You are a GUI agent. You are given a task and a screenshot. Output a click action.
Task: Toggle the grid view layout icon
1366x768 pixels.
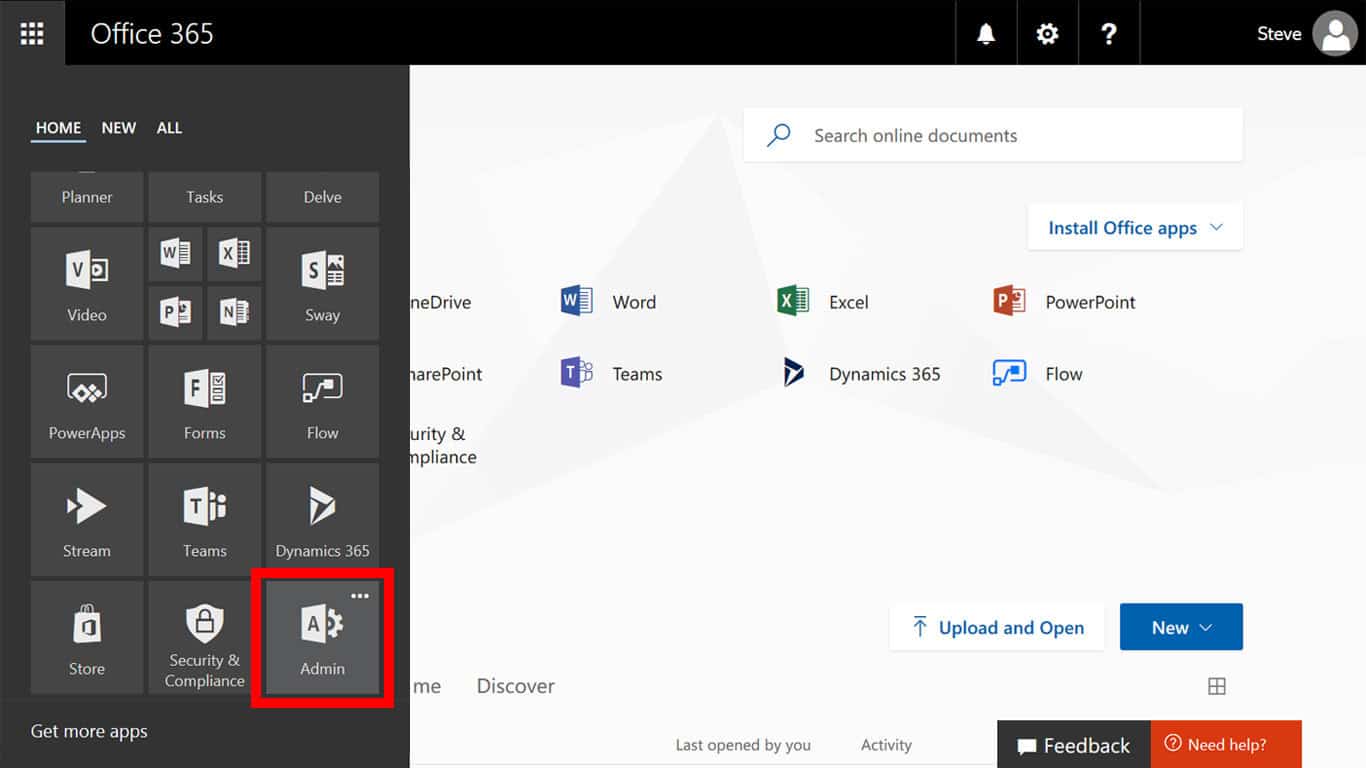[x=1216, y=686]
